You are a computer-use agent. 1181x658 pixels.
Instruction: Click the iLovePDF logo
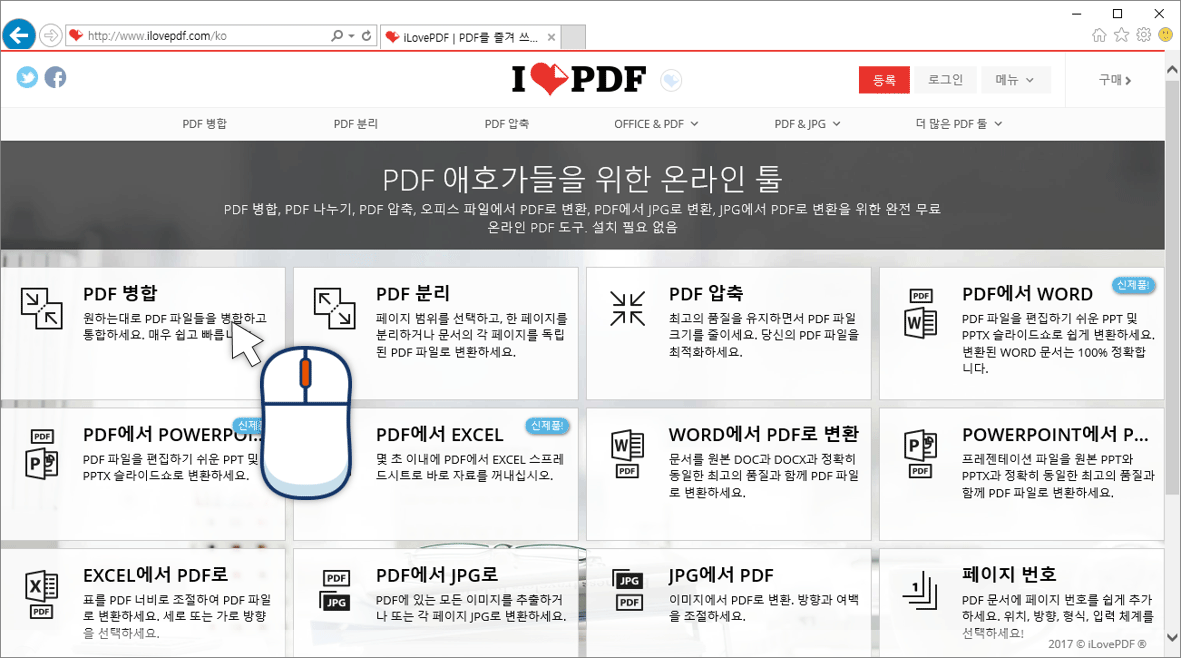click(x=578, y=78)
